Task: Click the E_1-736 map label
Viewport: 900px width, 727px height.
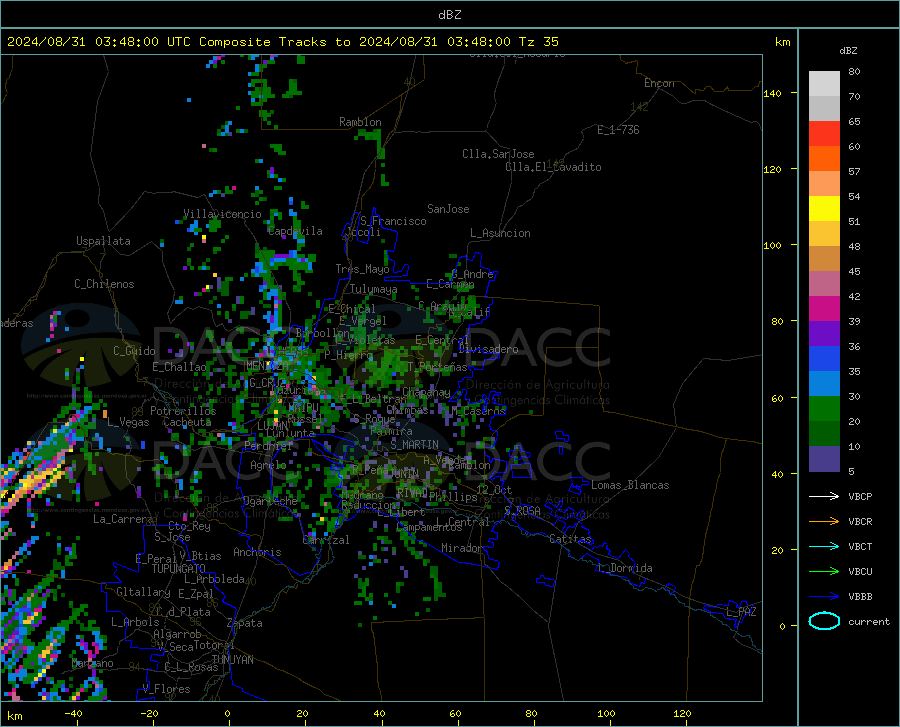Action: [x=618, y=130]
